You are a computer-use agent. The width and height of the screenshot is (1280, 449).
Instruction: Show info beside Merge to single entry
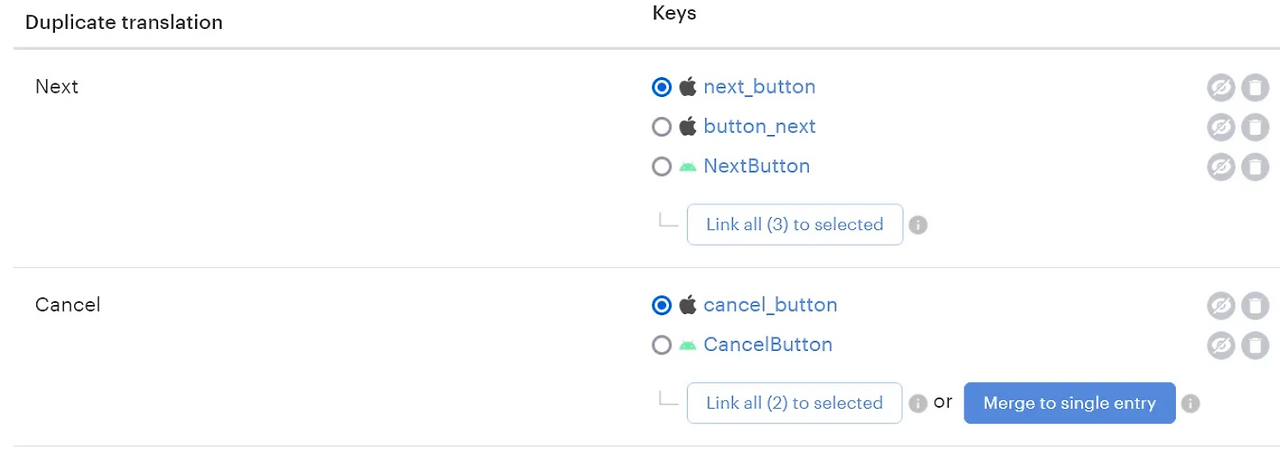1190,404
